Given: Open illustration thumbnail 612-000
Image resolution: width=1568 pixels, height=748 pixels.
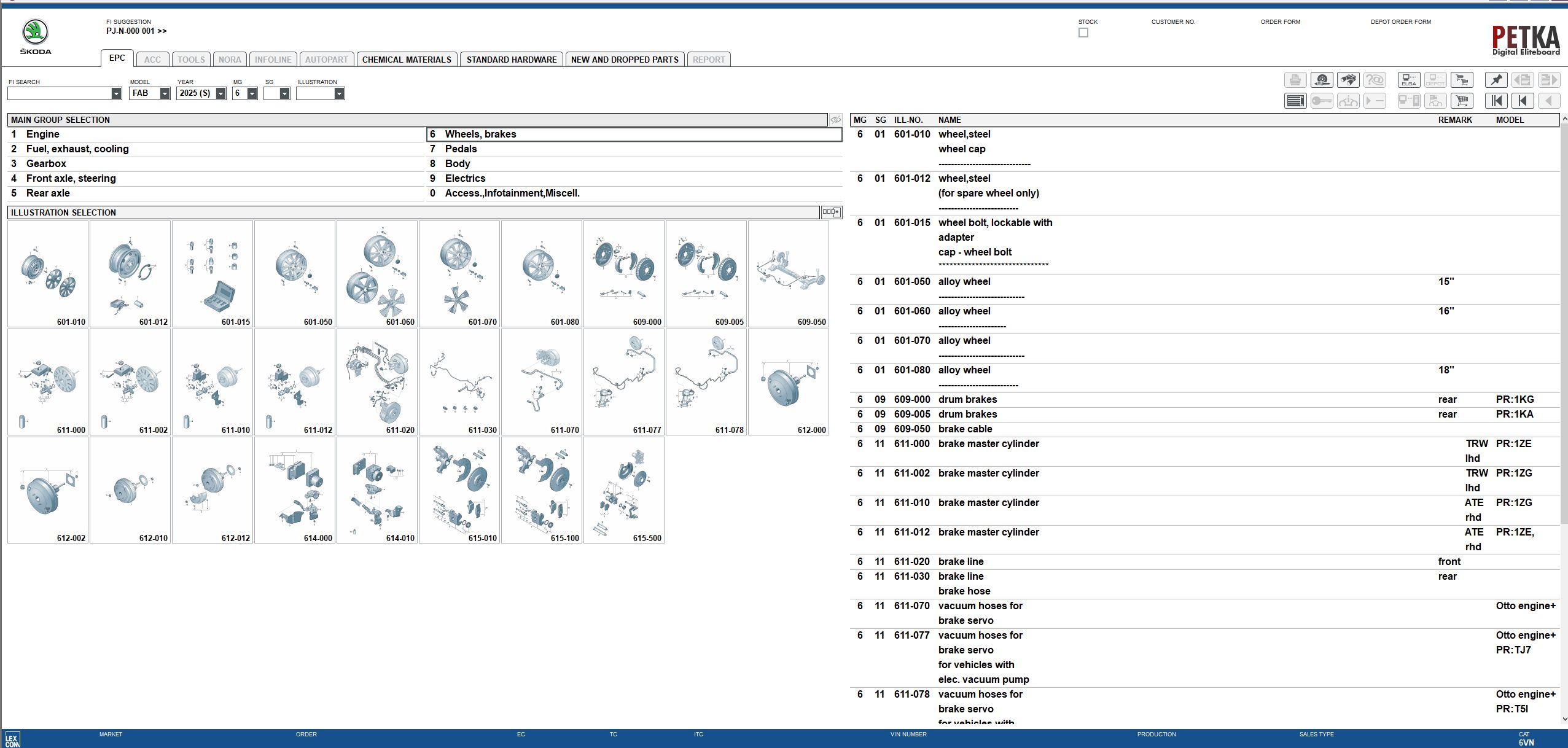Looking at the screenshot, I should (789, 382).
